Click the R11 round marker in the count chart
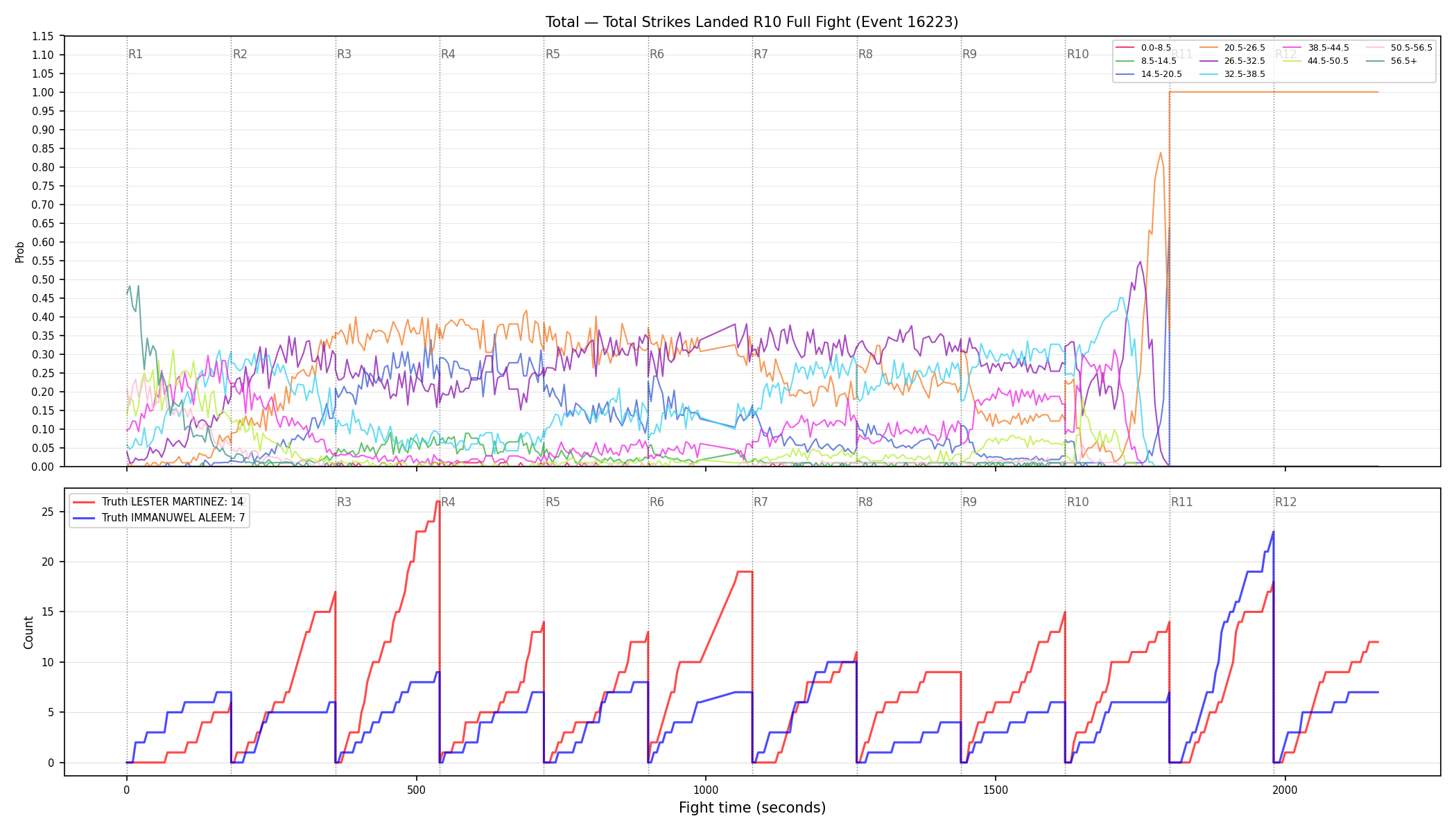The image size is (1456, 832). [x=1182, y=502]
